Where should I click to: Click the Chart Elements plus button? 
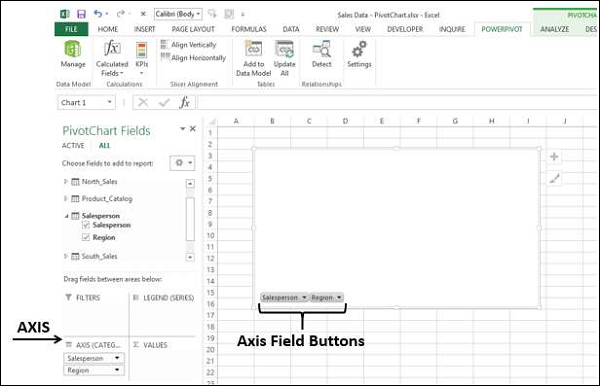tap(554, 156)
